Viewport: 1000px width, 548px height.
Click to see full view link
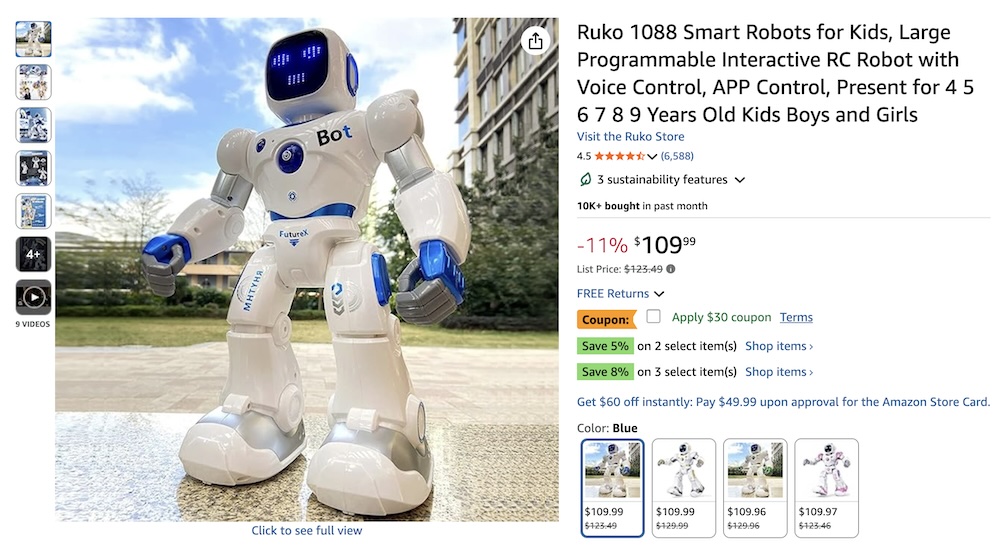pos(306,530)
